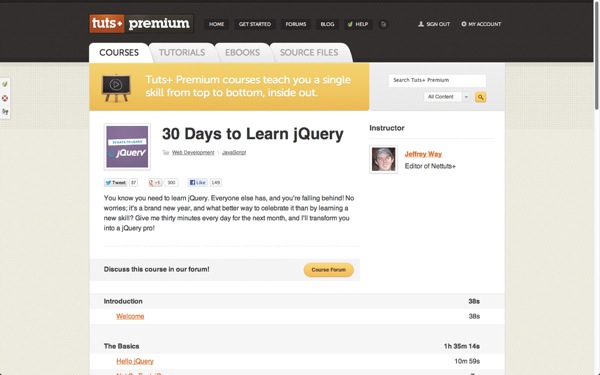Open the Home nav button

coord(216,24)
